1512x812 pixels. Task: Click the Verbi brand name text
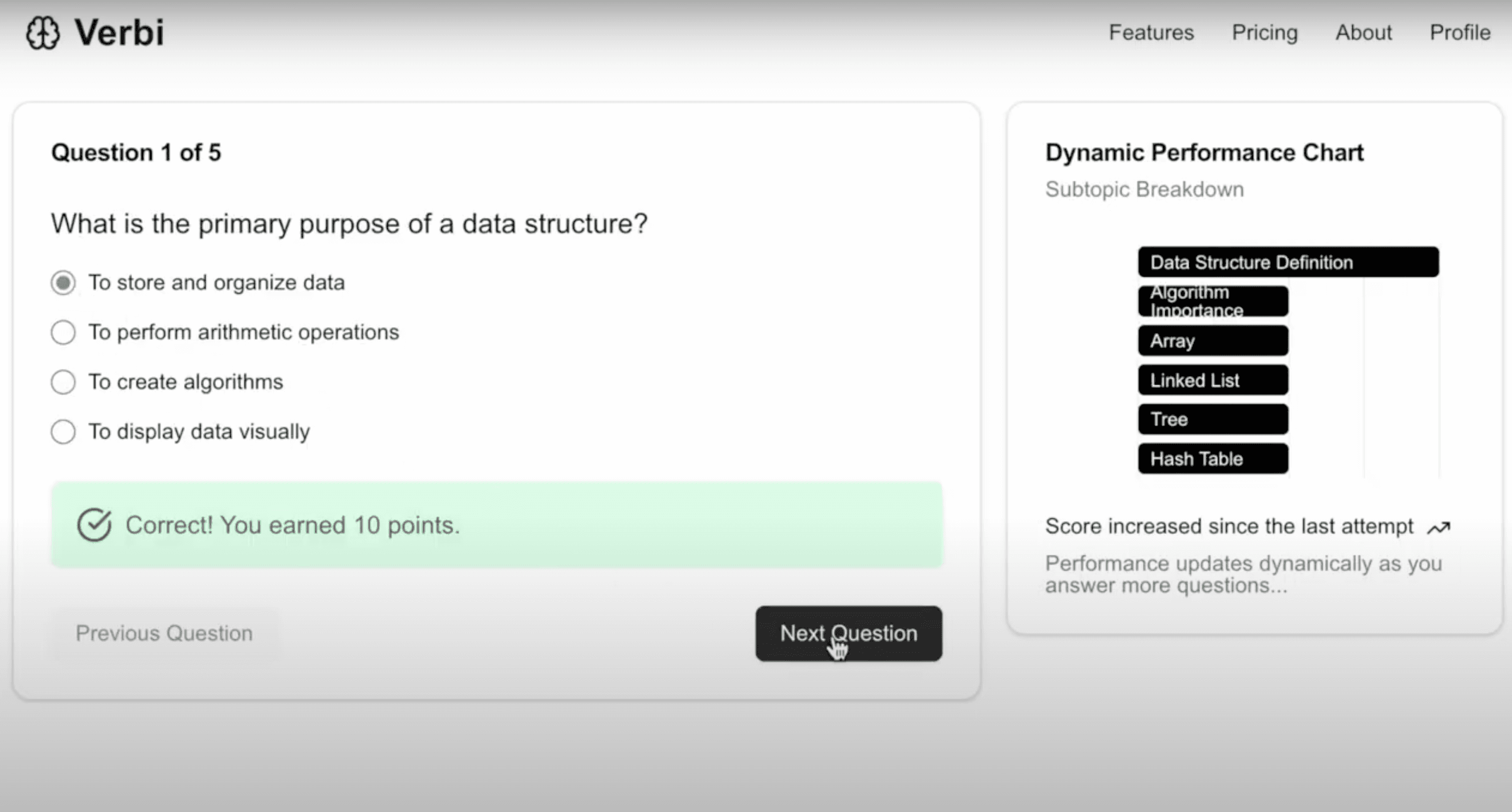click(119, 33)
